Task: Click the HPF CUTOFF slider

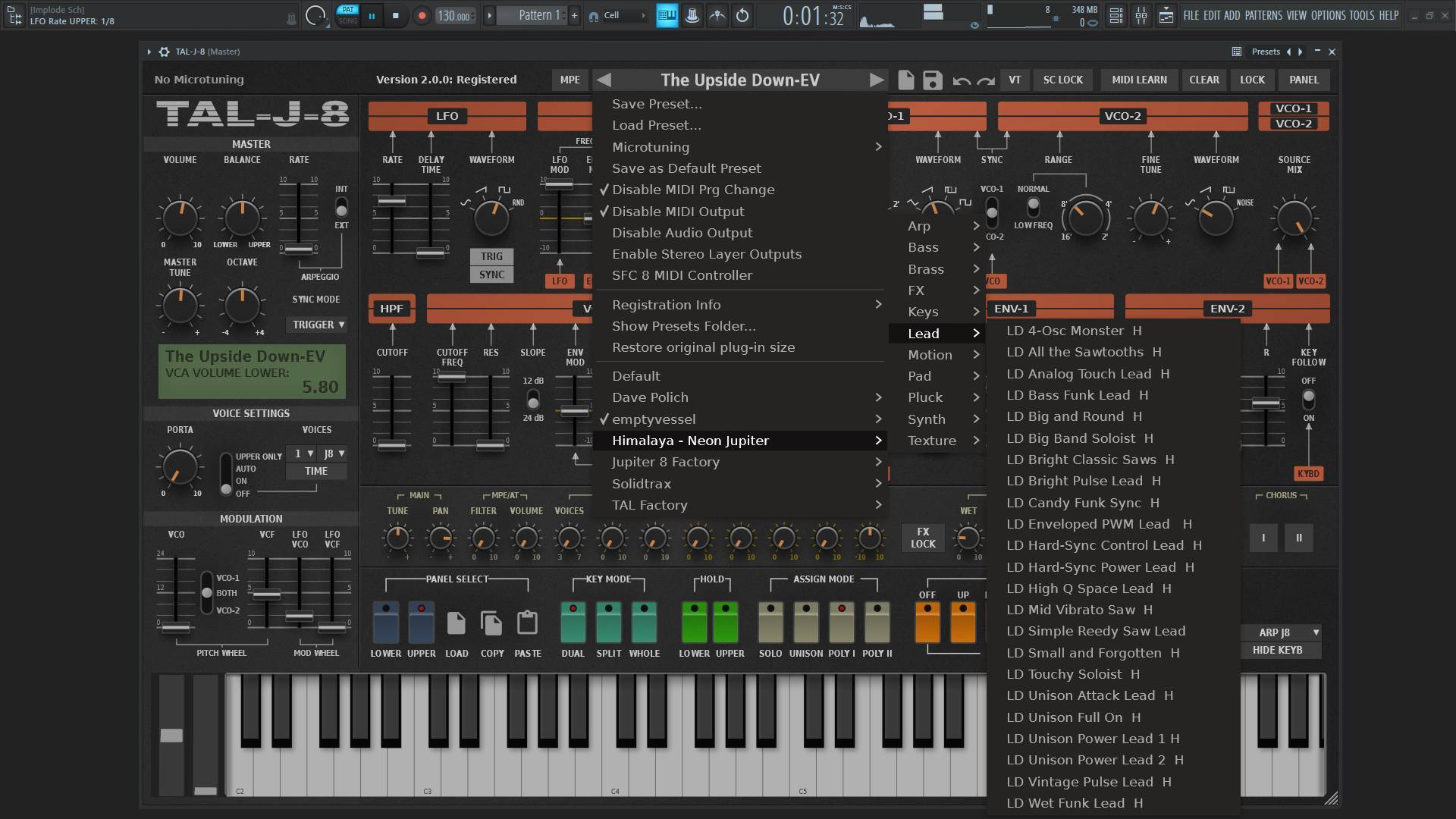Action: tap(392, 446)
